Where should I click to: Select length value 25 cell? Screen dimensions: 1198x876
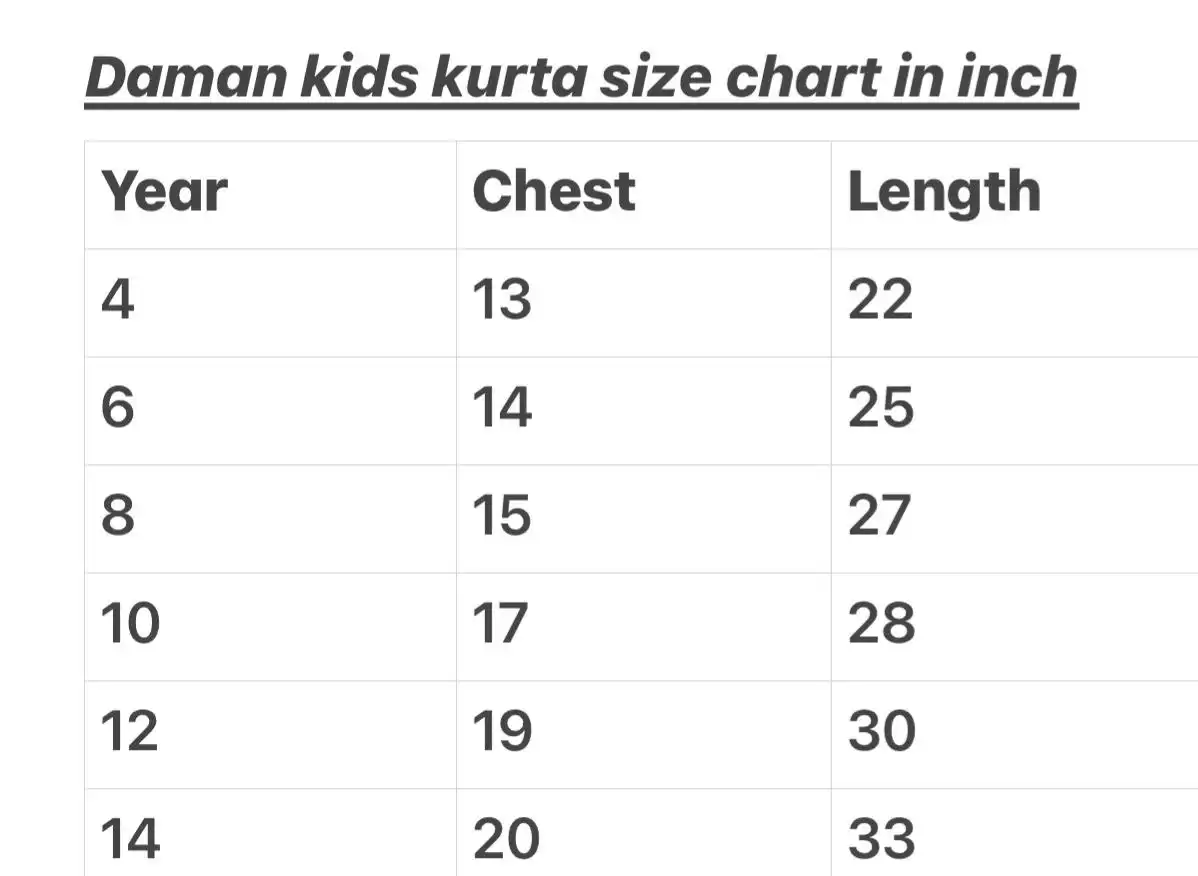tap(880, 408)
